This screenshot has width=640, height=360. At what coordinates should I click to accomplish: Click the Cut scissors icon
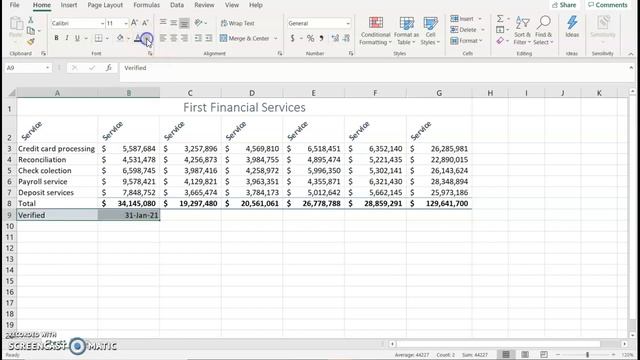coord(31,20)
